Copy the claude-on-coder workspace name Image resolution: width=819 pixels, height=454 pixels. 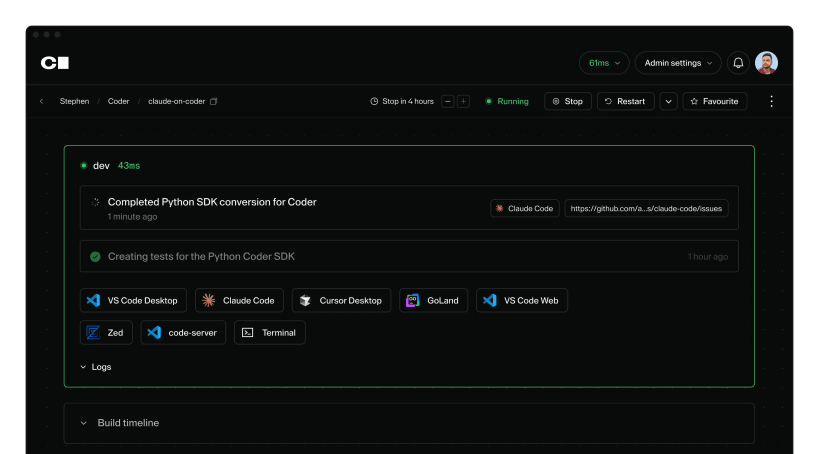click(x=214, y=101)
